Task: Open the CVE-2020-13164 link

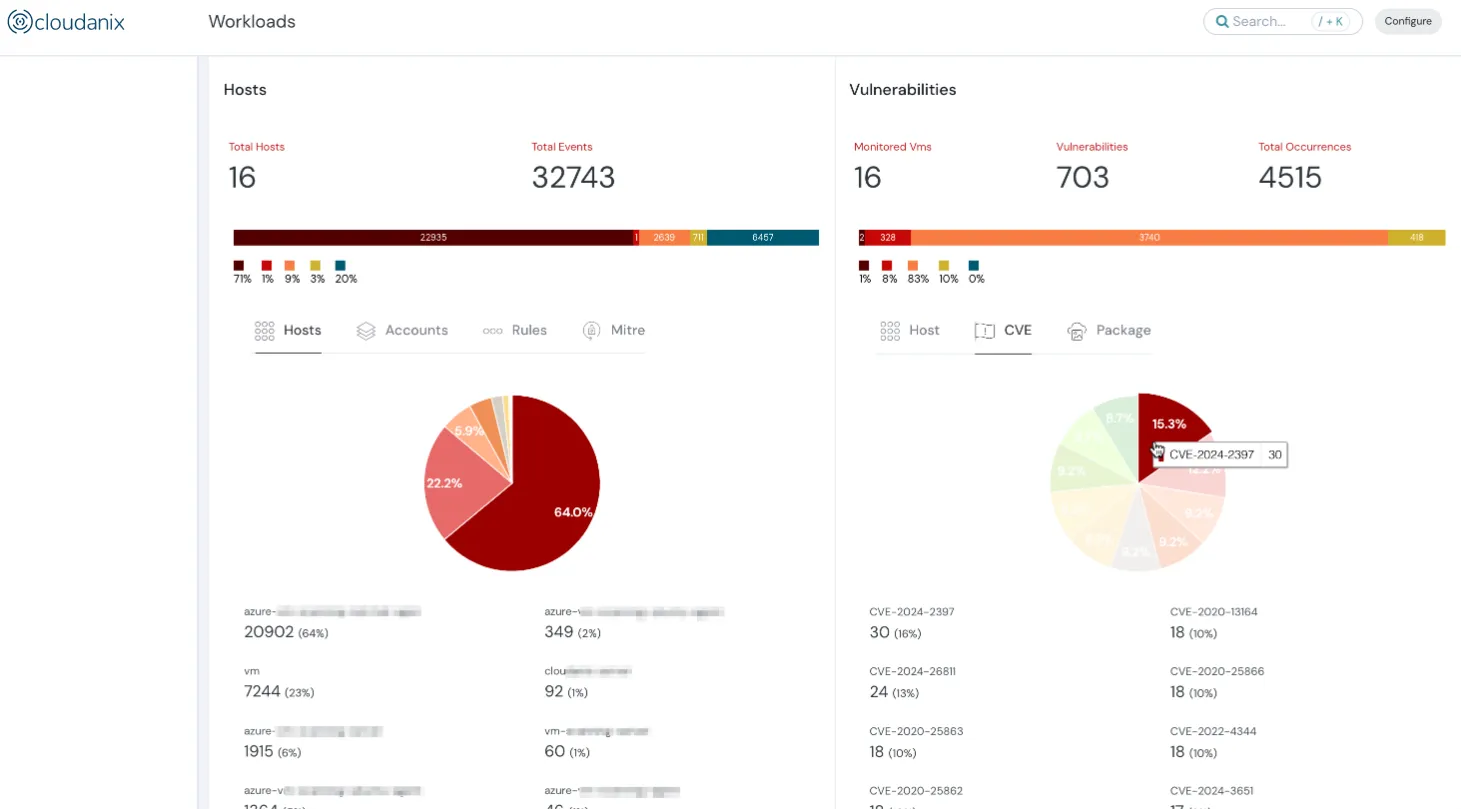Action: coord(1214,612)
